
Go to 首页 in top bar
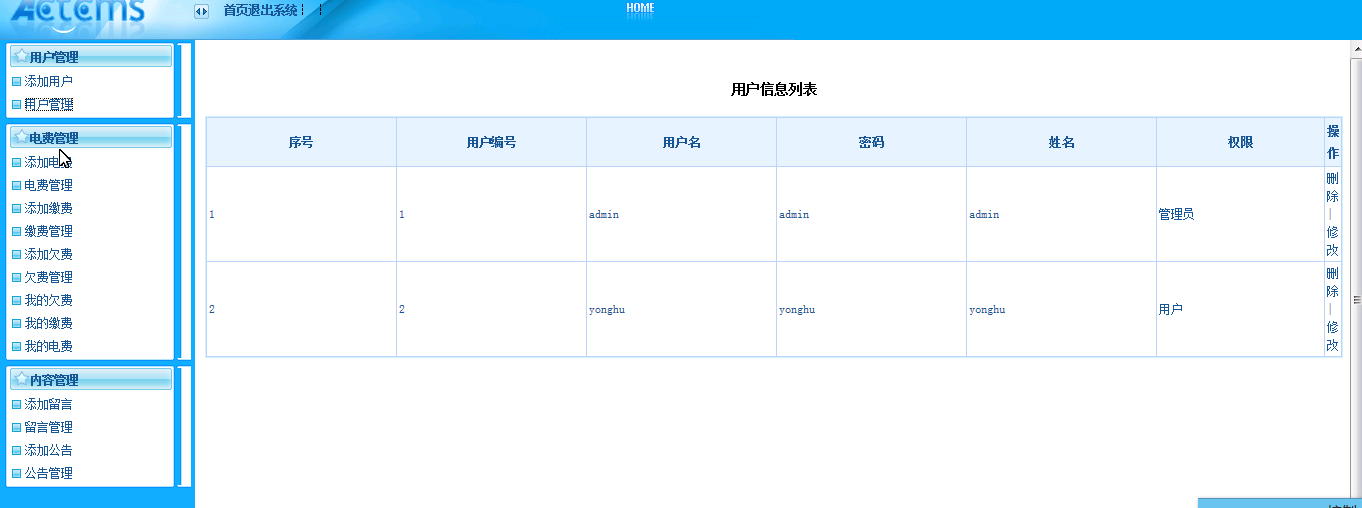(235, 10)
